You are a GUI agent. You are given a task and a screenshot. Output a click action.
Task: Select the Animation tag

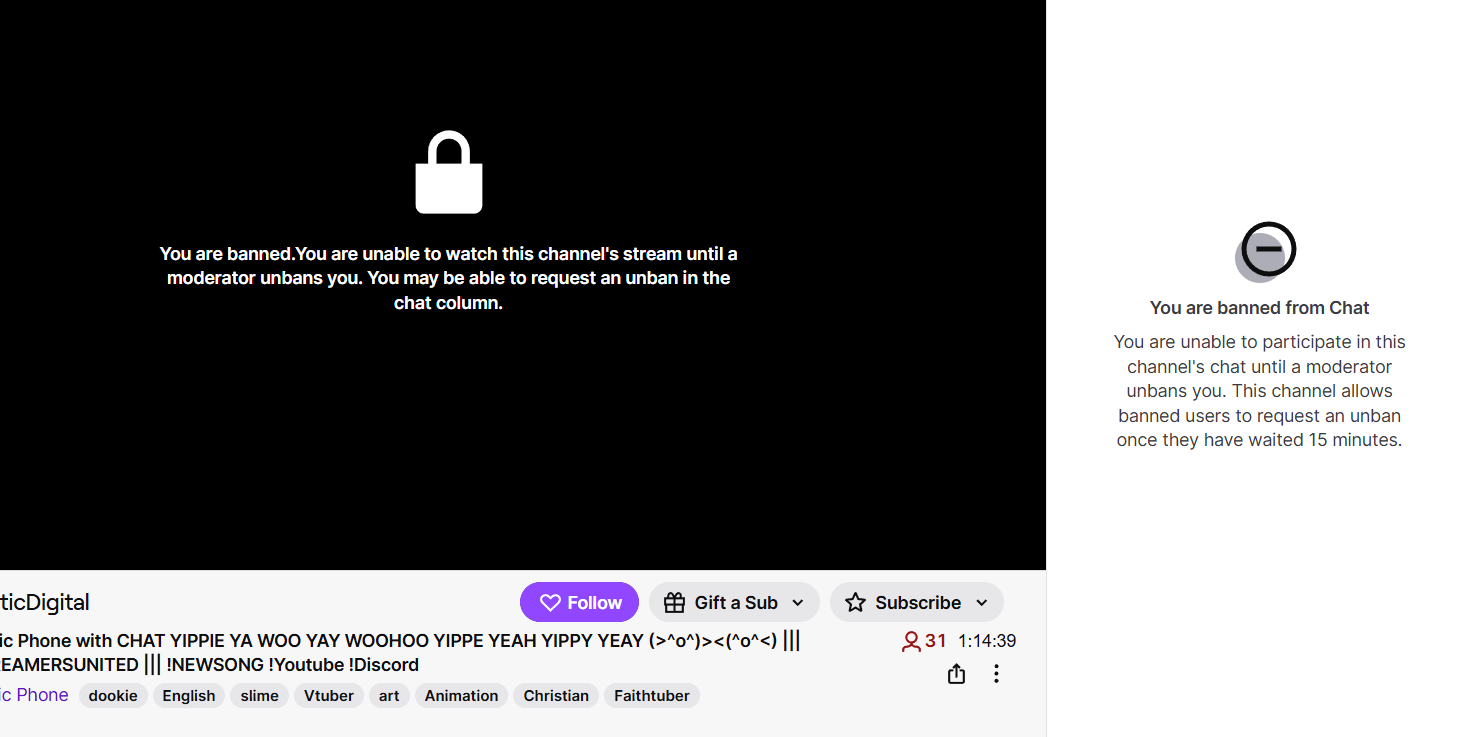[x=461, y=696]
